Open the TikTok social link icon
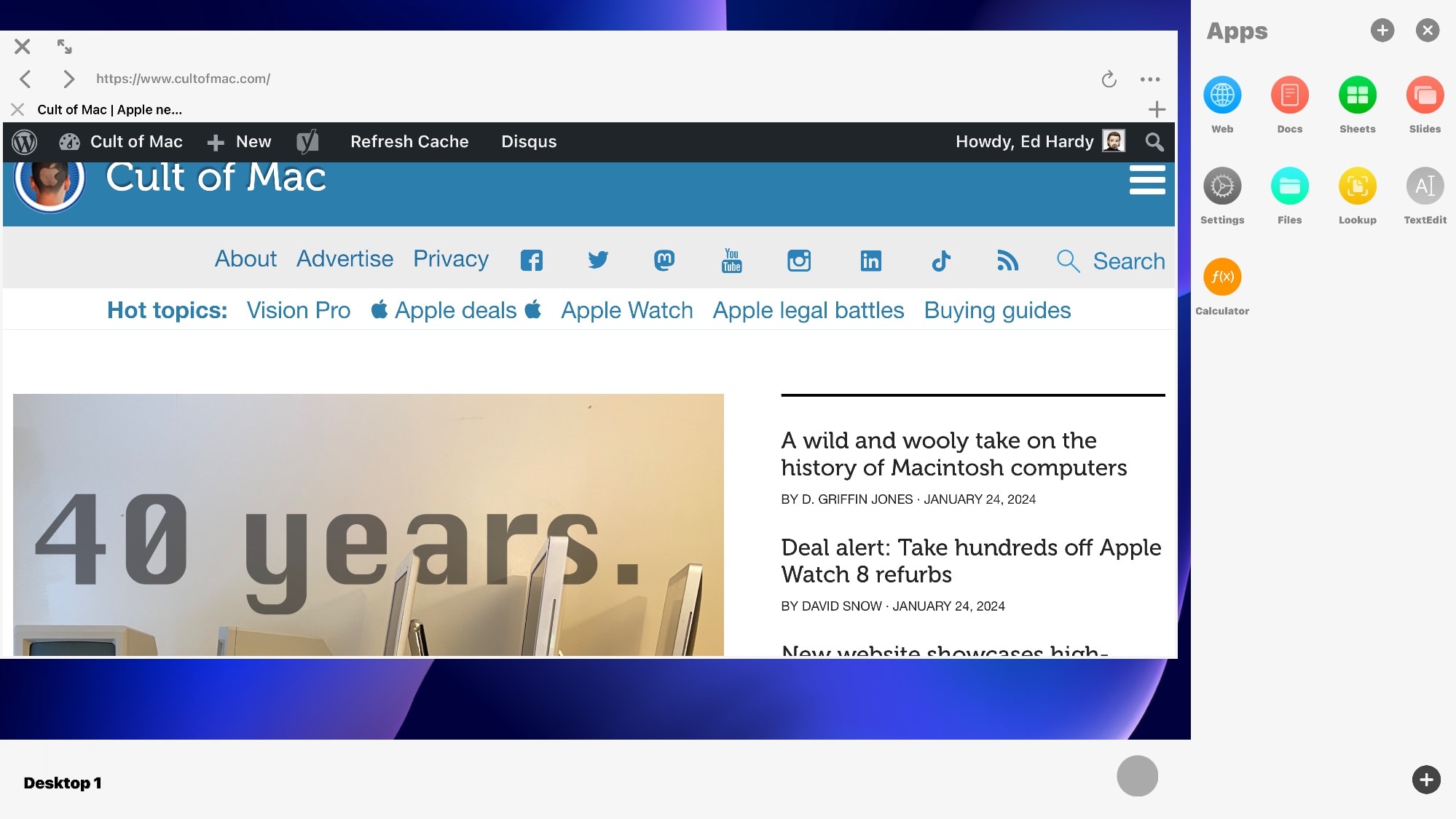Viewport: 1456px width, 819px height. (941, 261)
